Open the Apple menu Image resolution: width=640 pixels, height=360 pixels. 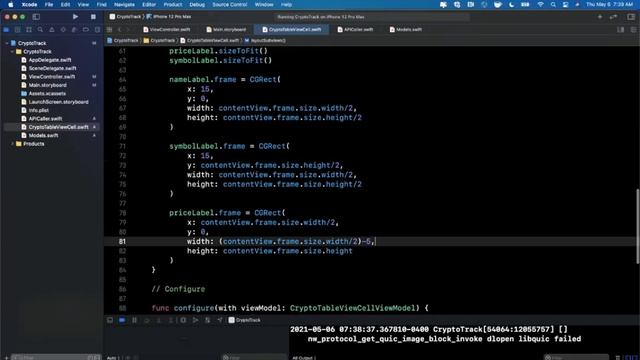10,4
